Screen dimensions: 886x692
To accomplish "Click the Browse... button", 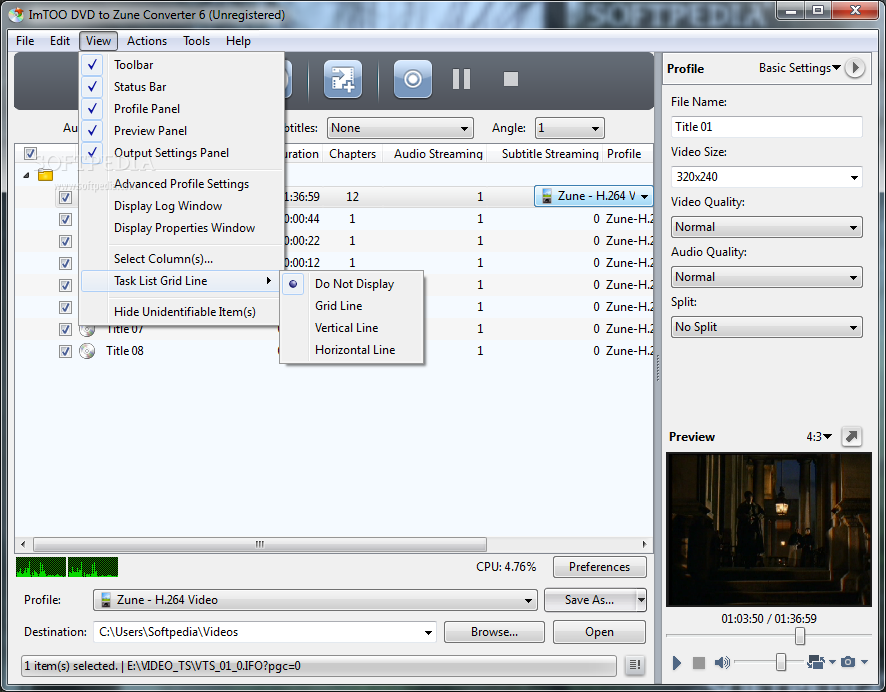I will click(x=494, y=632).
